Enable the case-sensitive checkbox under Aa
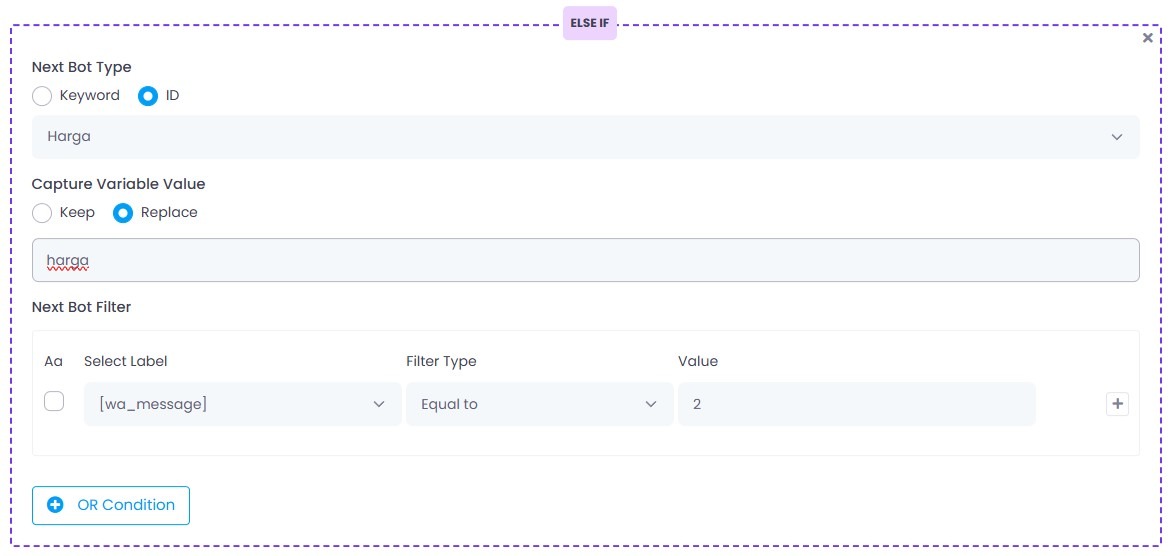 coord(54,401)
